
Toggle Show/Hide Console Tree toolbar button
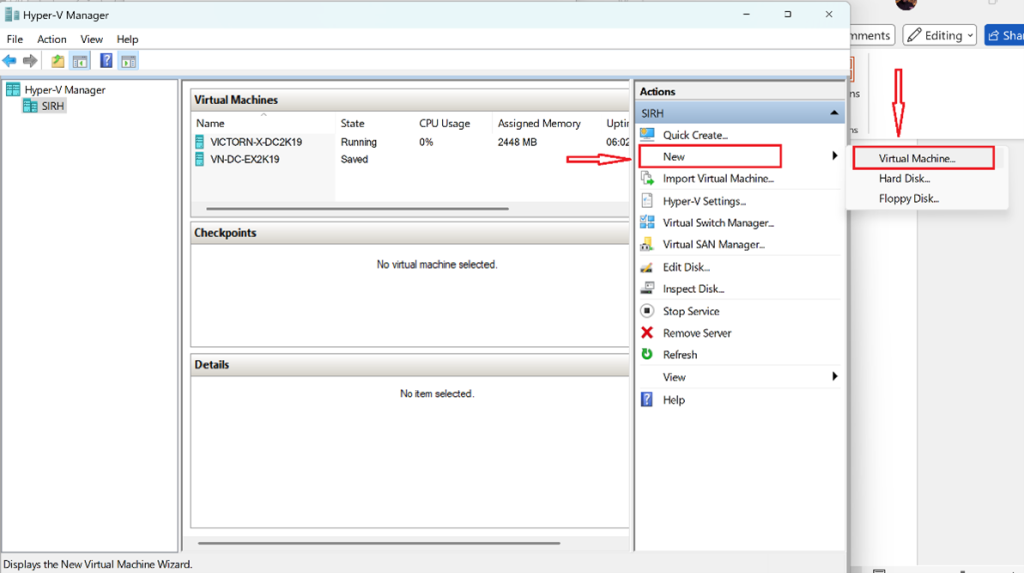80,61
